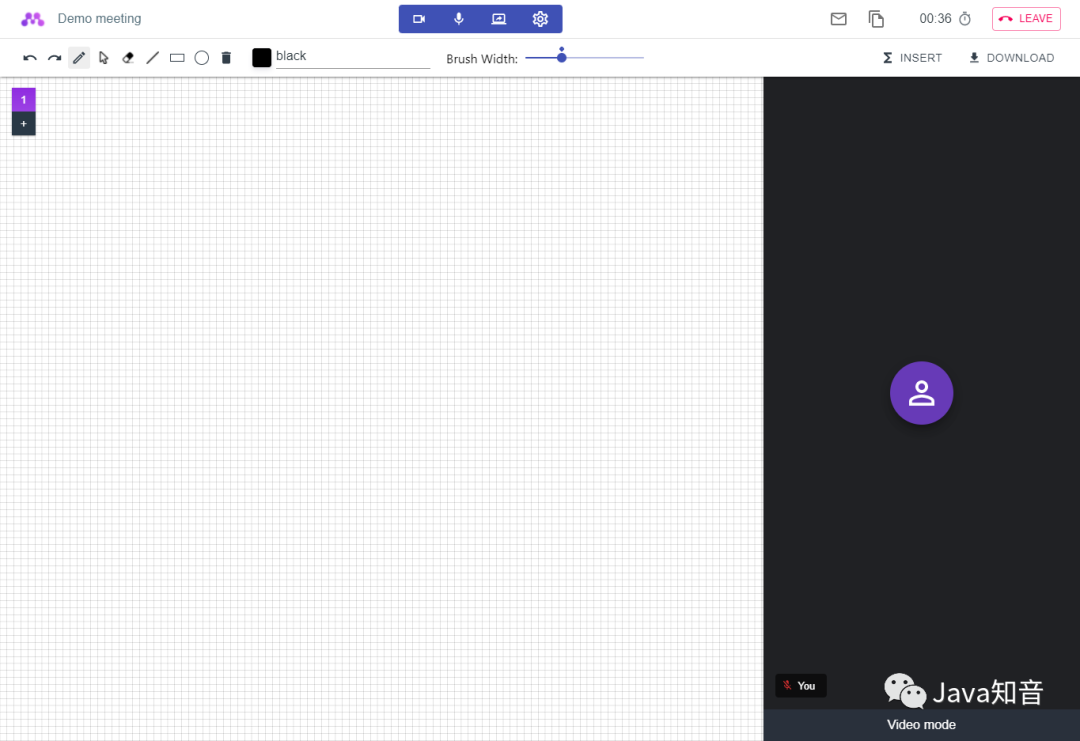Open the mail invite icon
The width and height of the screenshot is (1080, 741).
point(838,19)
